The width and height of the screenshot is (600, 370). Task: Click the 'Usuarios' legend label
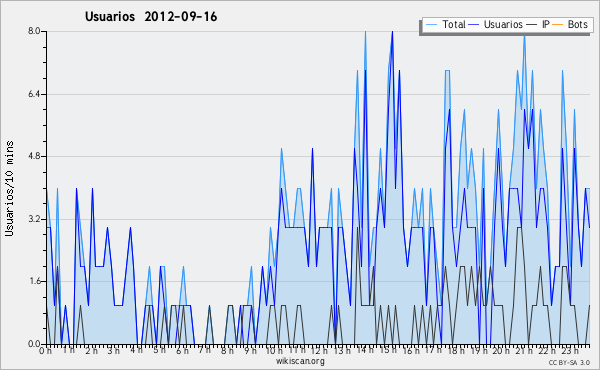503,24
